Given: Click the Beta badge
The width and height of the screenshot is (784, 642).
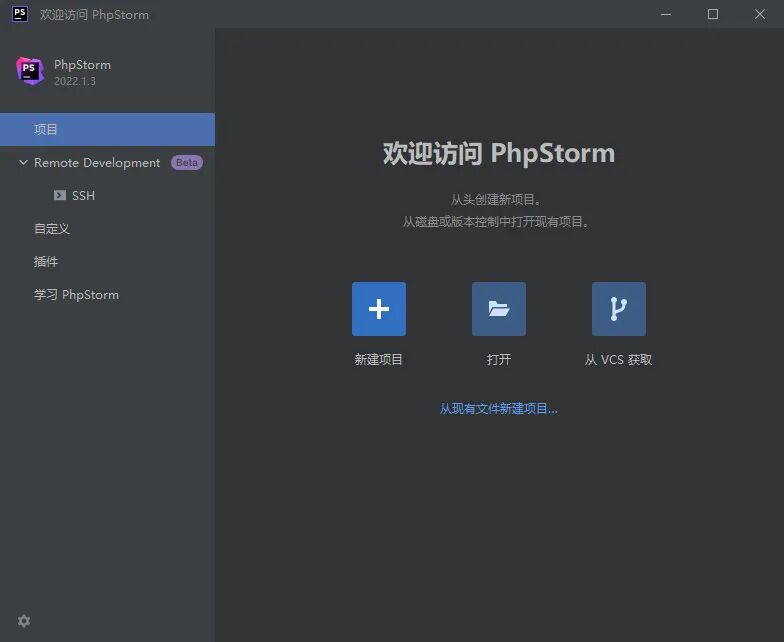Looking at the screenshot, I should pyautogui.click(x=187, y=162).
